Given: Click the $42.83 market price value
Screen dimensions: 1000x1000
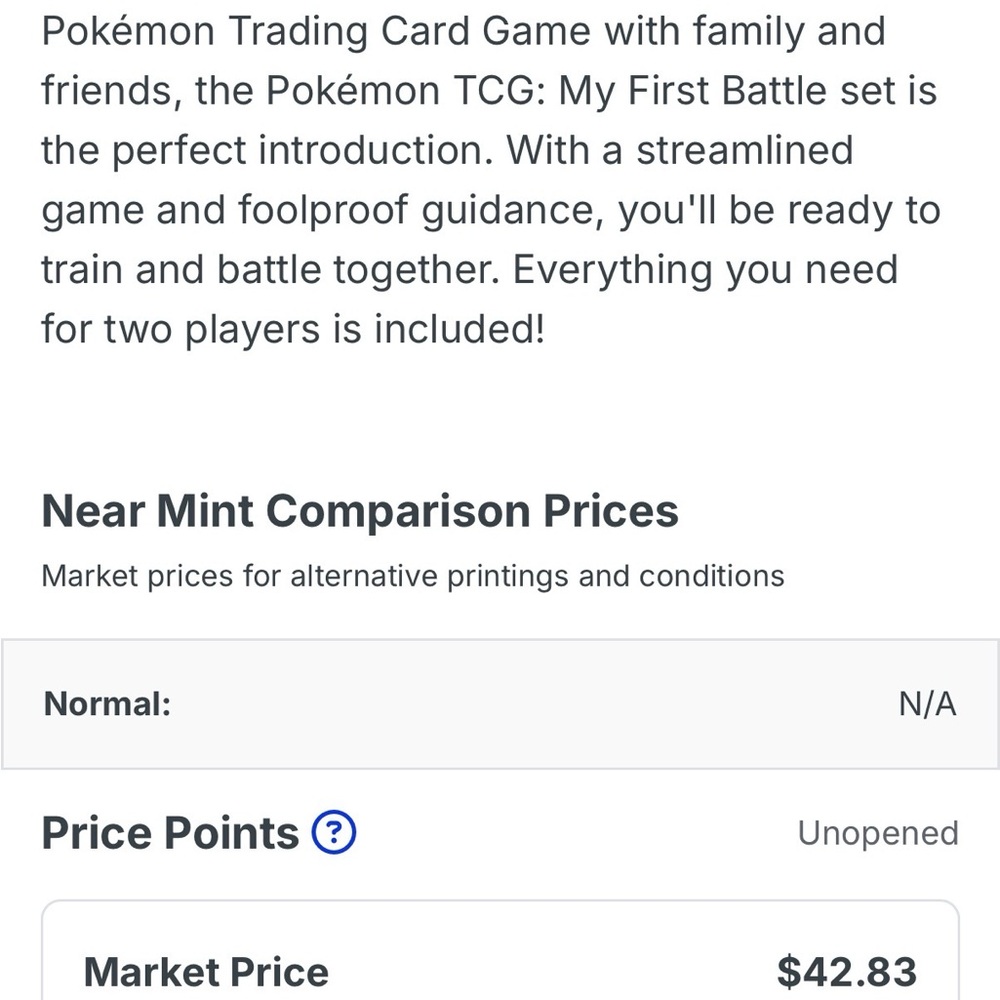Looking at the screenshot, I should pyautogui.click(x=846, y=973).
